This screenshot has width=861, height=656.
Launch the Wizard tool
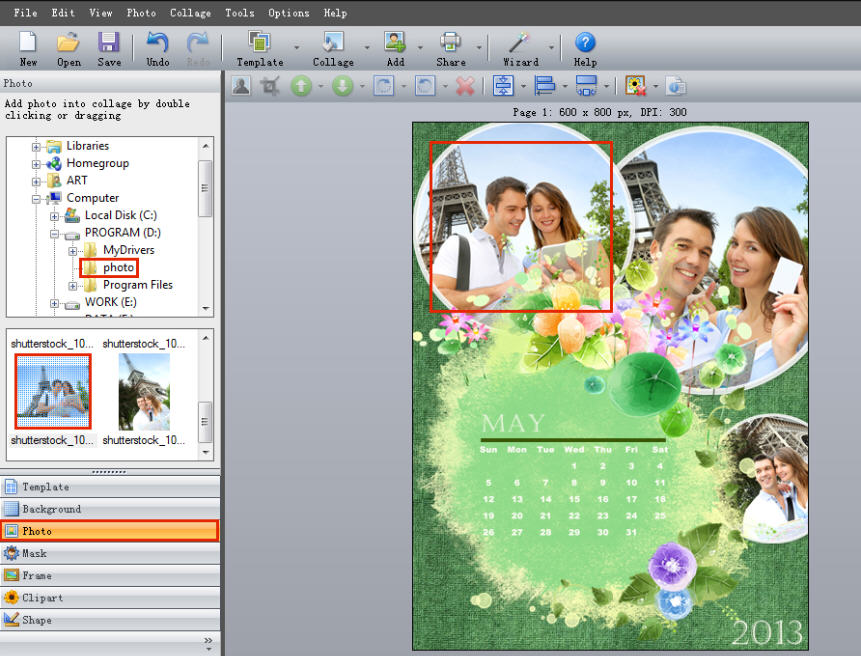(519, 43)
